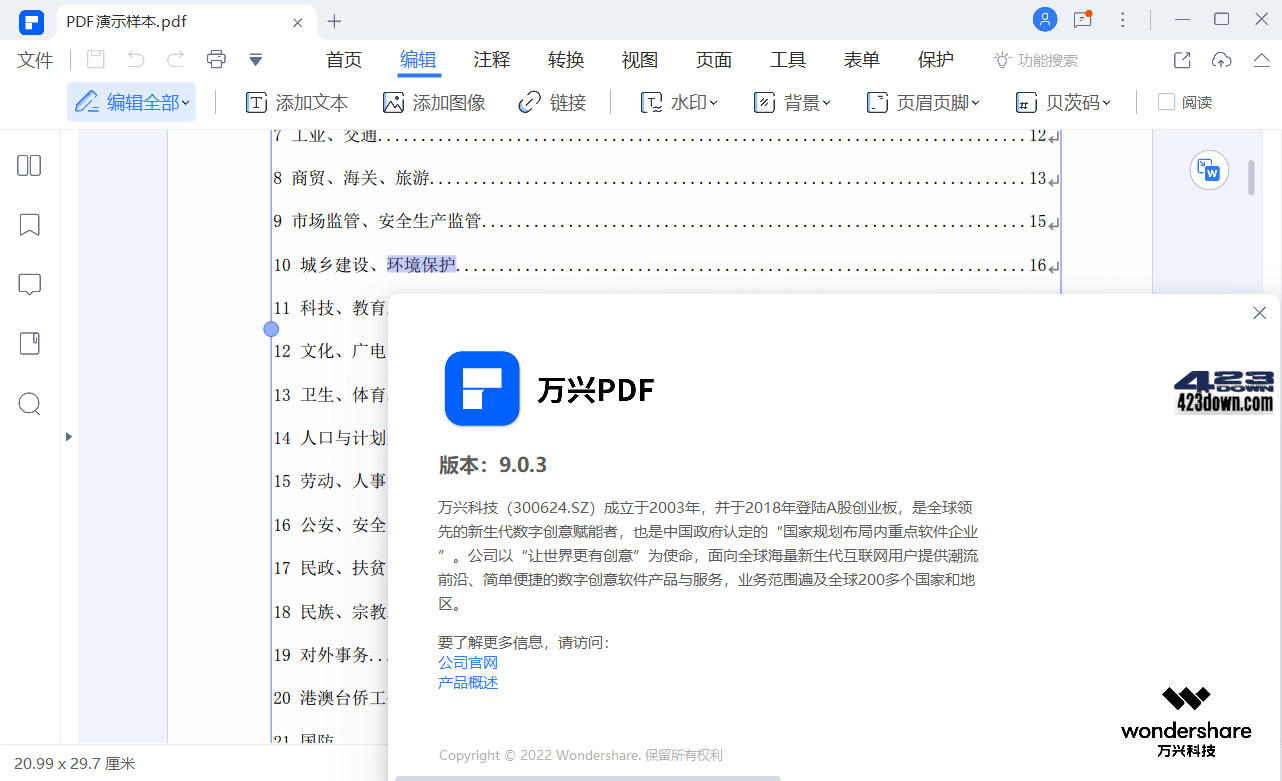Open the 文件 menu

35,59
